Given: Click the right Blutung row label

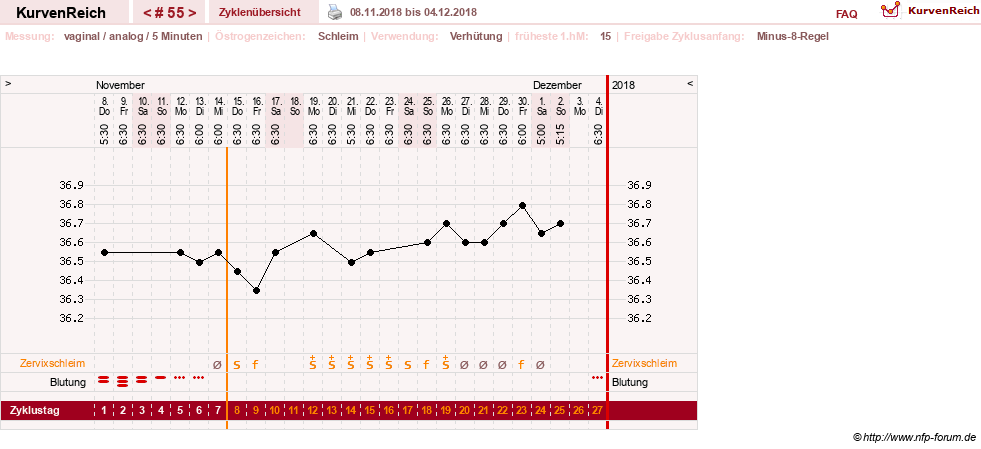Looking at the screenshot, I should (630, 382).
